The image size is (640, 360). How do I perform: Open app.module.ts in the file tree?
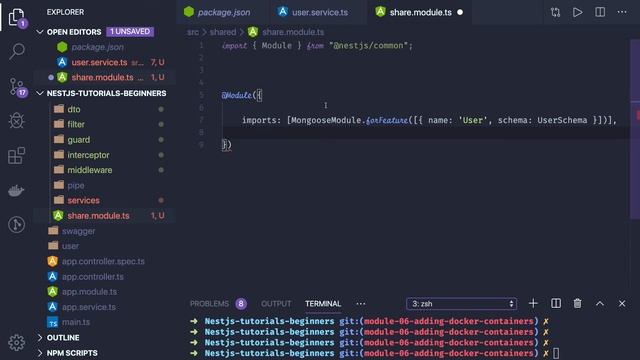[x=89, y=292]
